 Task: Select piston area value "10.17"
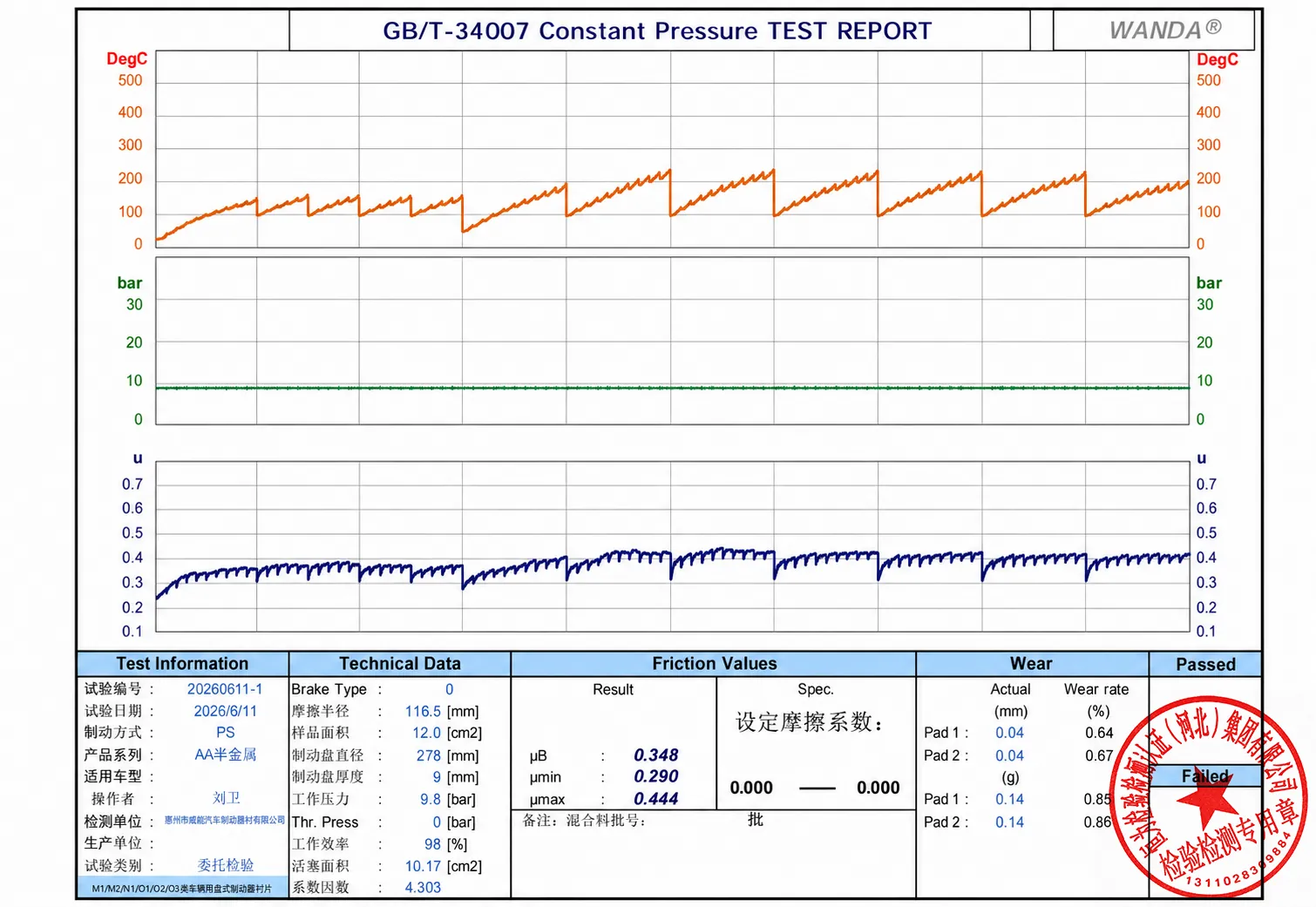point(423,866)
